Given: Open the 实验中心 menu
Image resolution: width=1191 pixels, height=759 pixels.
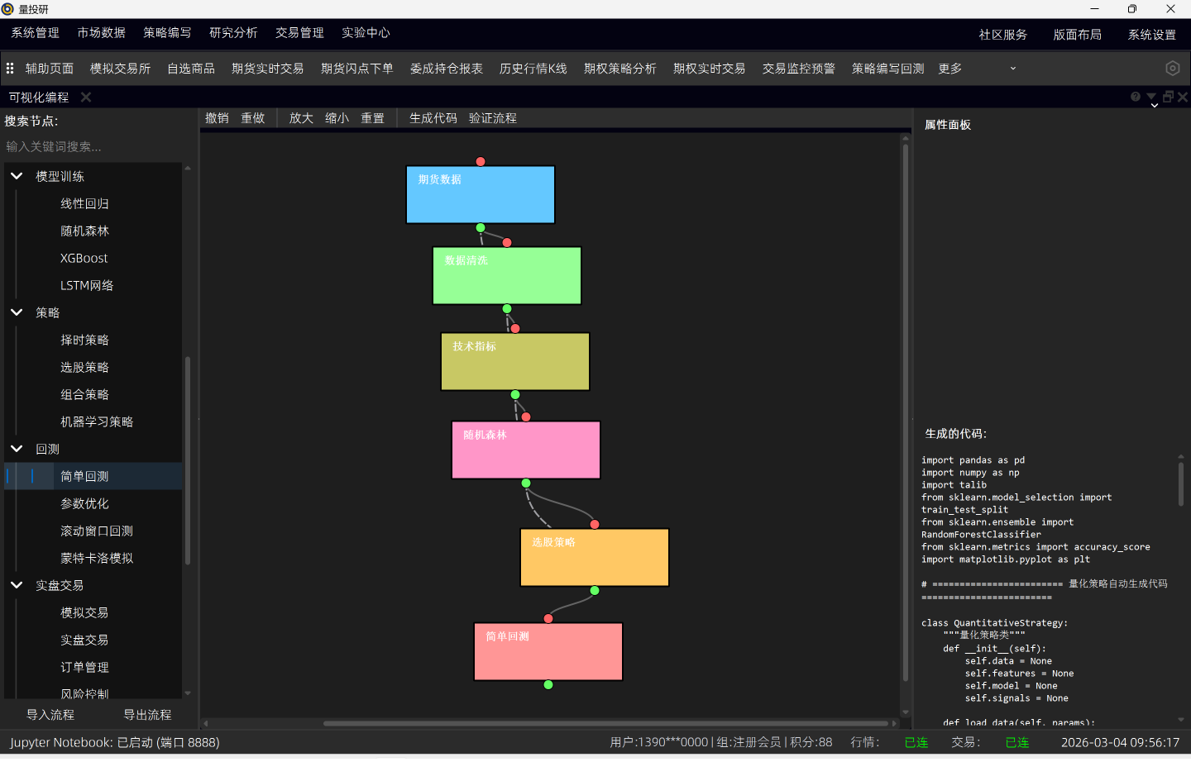Looking at the screenshot, I should click(365, 33).
